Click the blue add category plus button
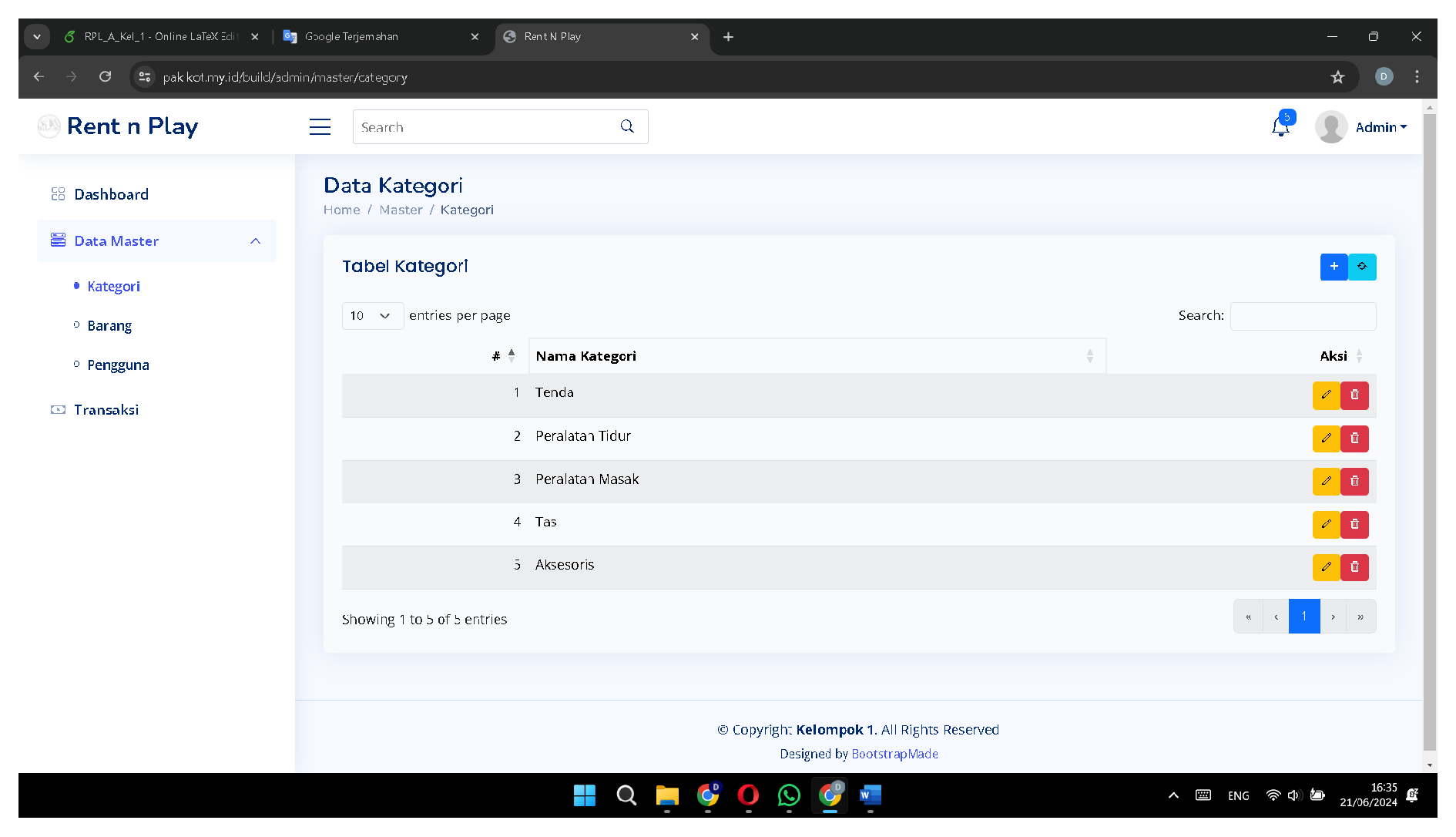The width and height of the screenshot is (1456, 837). tap(1334, 267)
